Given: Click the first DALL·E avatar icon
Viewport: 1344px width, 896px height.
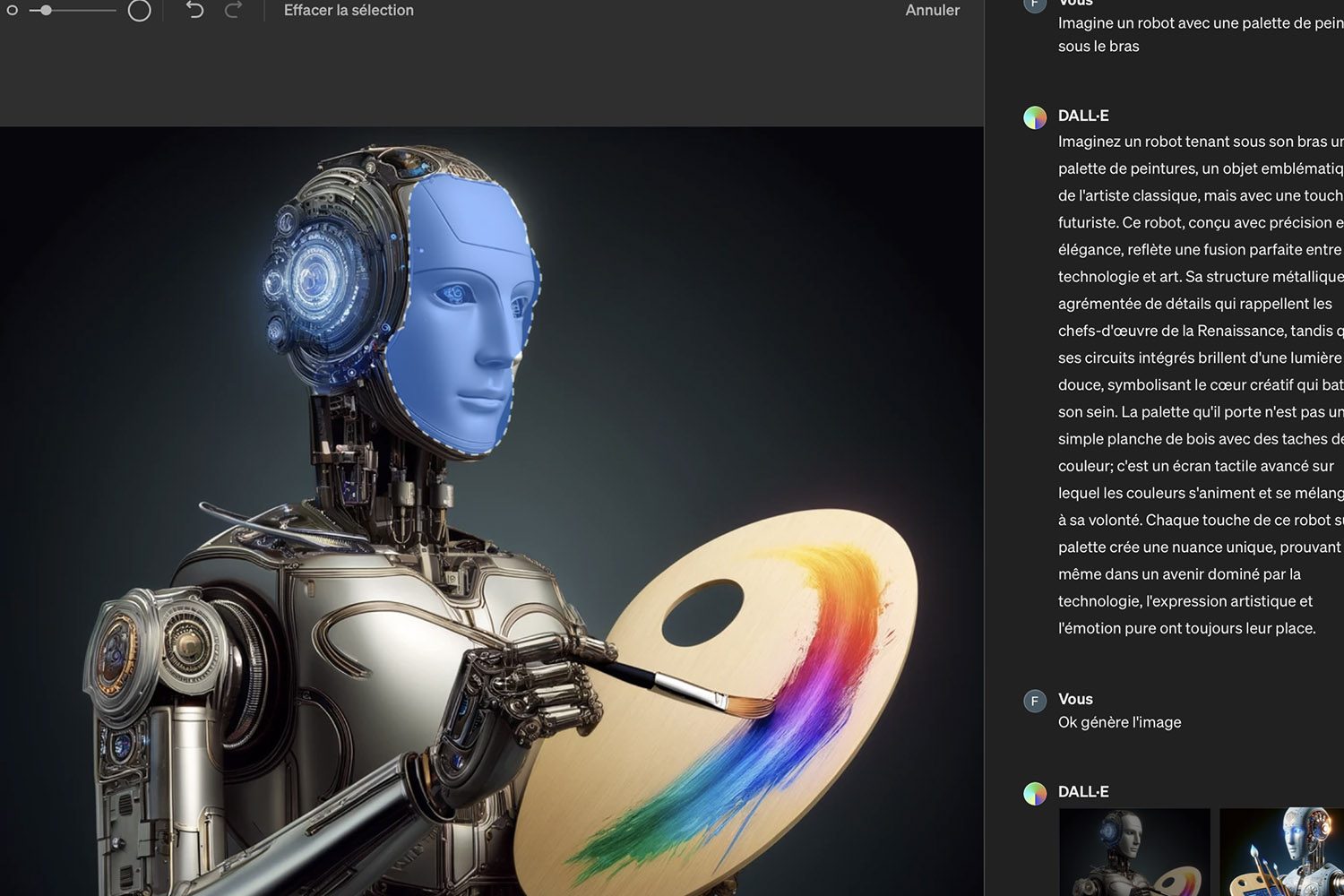Looking at the screenshot, I should (1035, 117).
